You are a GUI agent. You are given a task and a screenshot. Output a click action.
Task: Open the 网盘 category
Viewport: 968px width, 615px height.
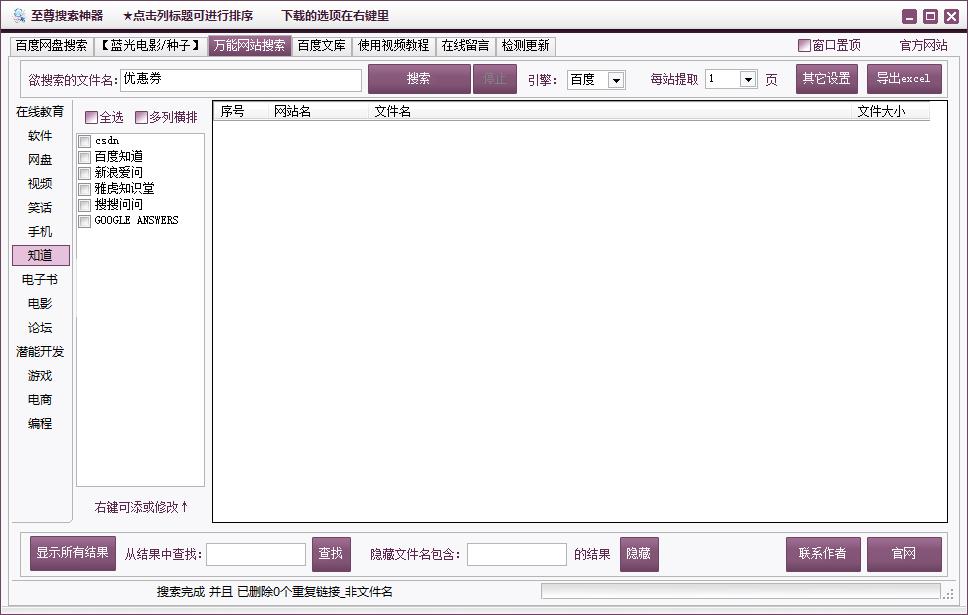40,159
